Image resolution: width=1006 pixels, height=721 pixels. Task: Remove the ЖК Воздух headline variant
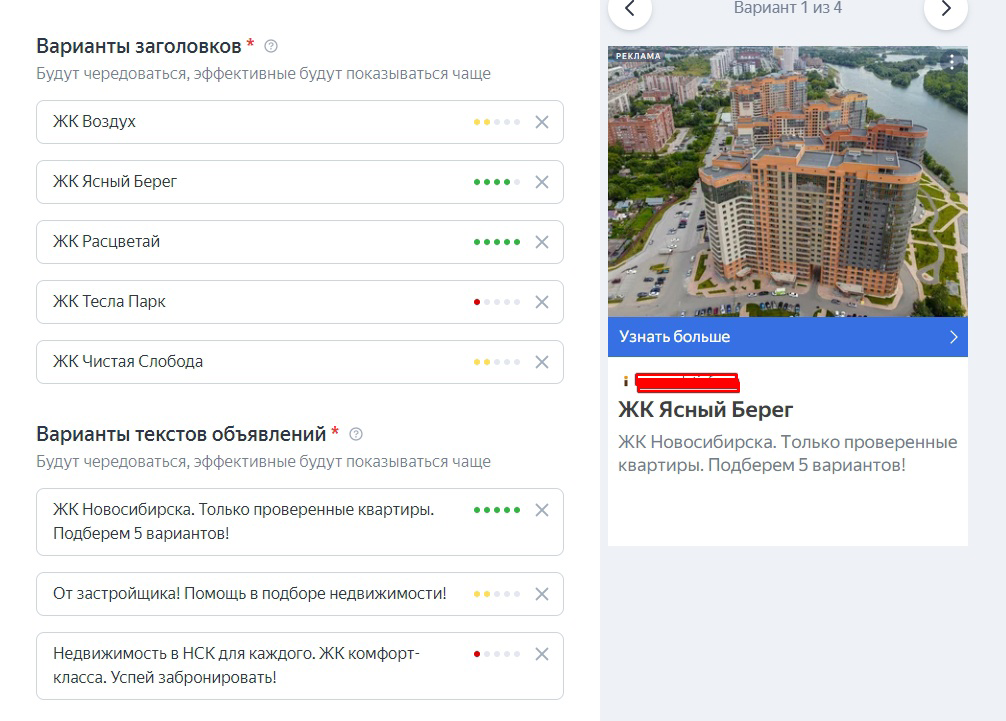point(541,122)
